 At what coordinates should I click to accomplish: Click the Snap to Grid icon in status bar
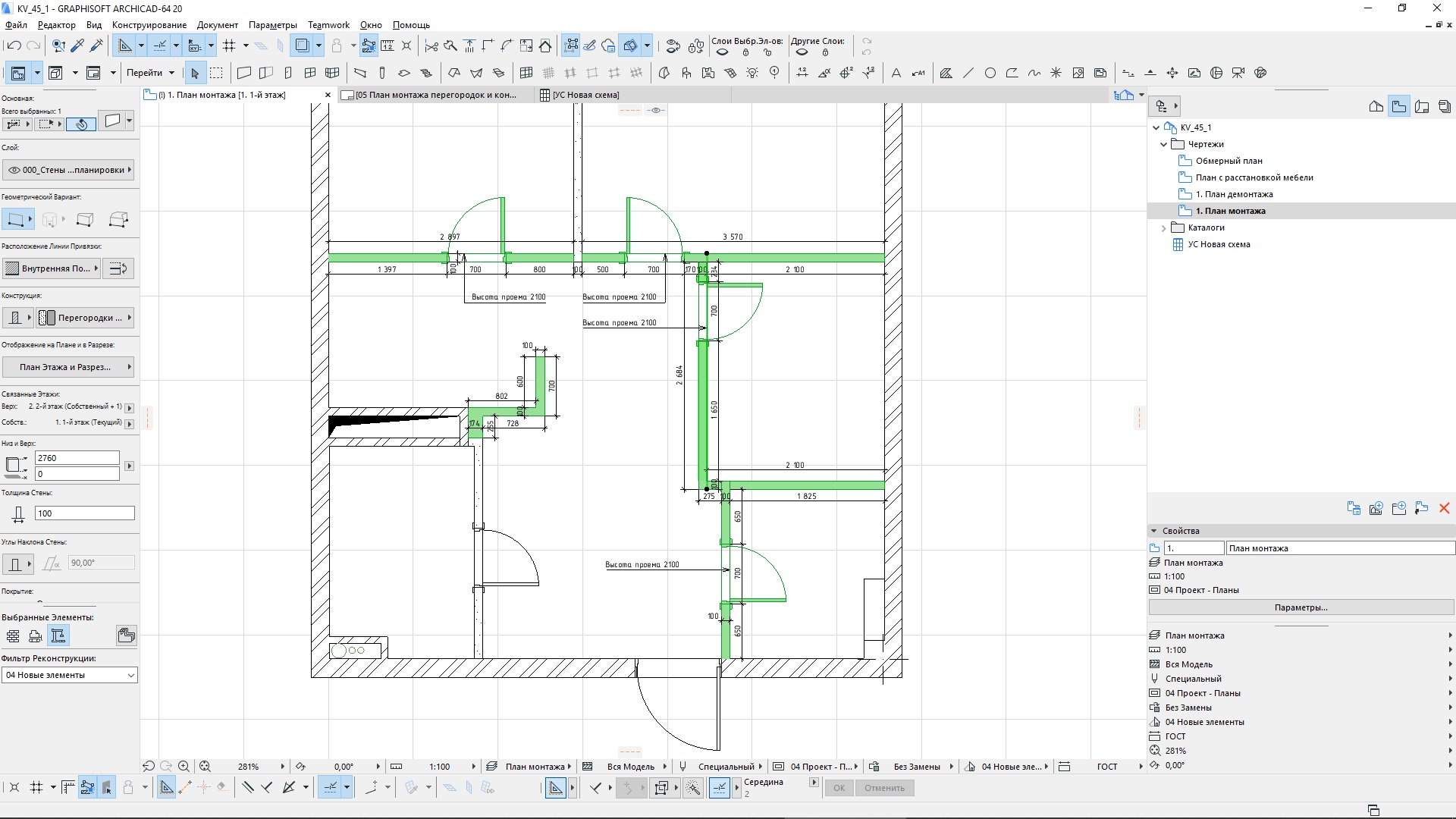(36, 788)
